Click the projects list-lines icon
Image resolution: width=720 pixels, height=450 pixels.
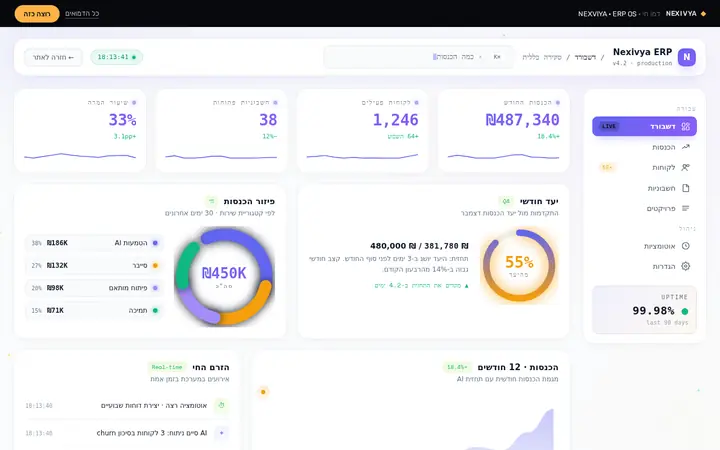(x=686, y=208)
